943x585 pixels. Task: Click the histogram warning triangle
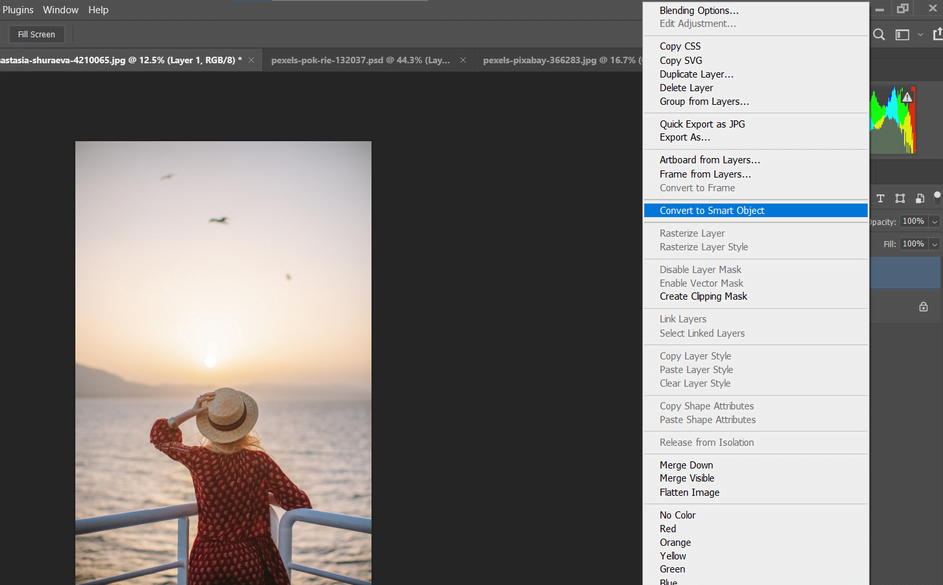tap(907, 95)
